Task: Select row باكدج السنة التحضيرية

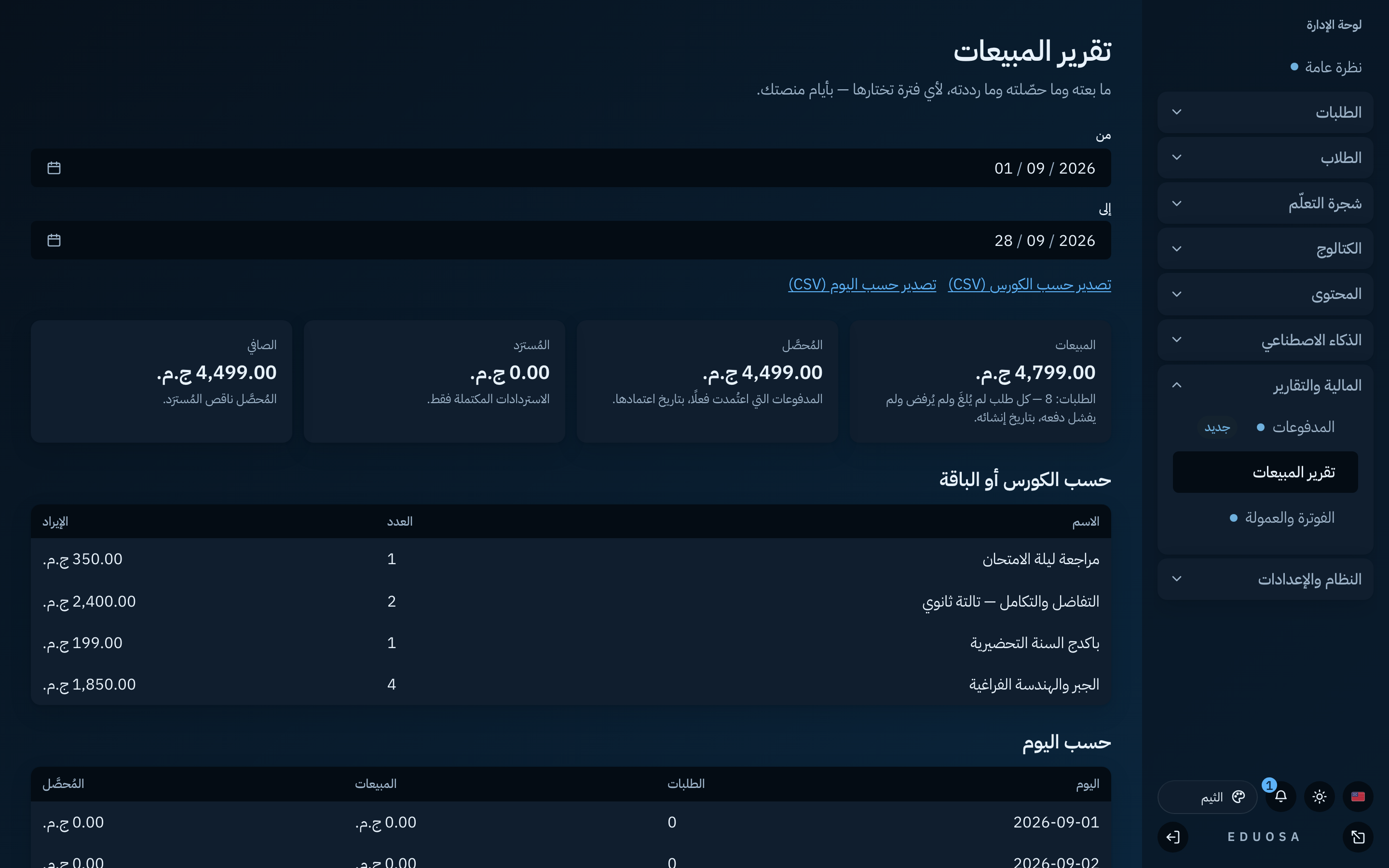Action: 571,643
